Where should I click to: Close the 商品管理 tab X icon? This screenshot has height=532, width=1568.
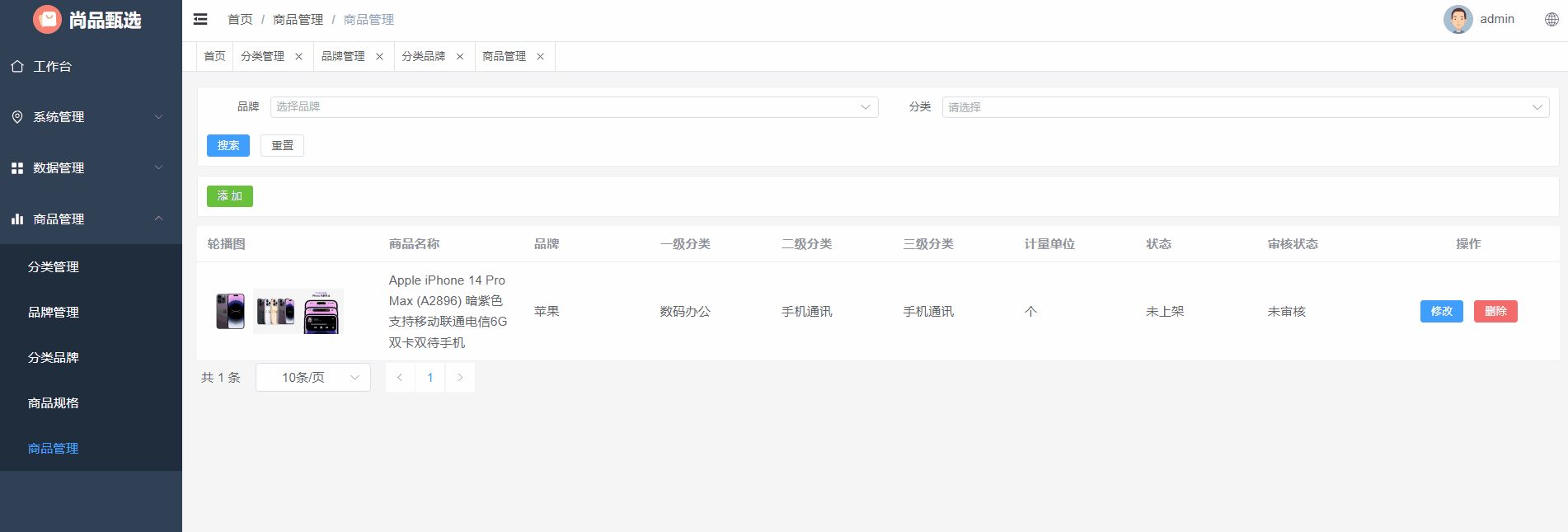(540, 57)
